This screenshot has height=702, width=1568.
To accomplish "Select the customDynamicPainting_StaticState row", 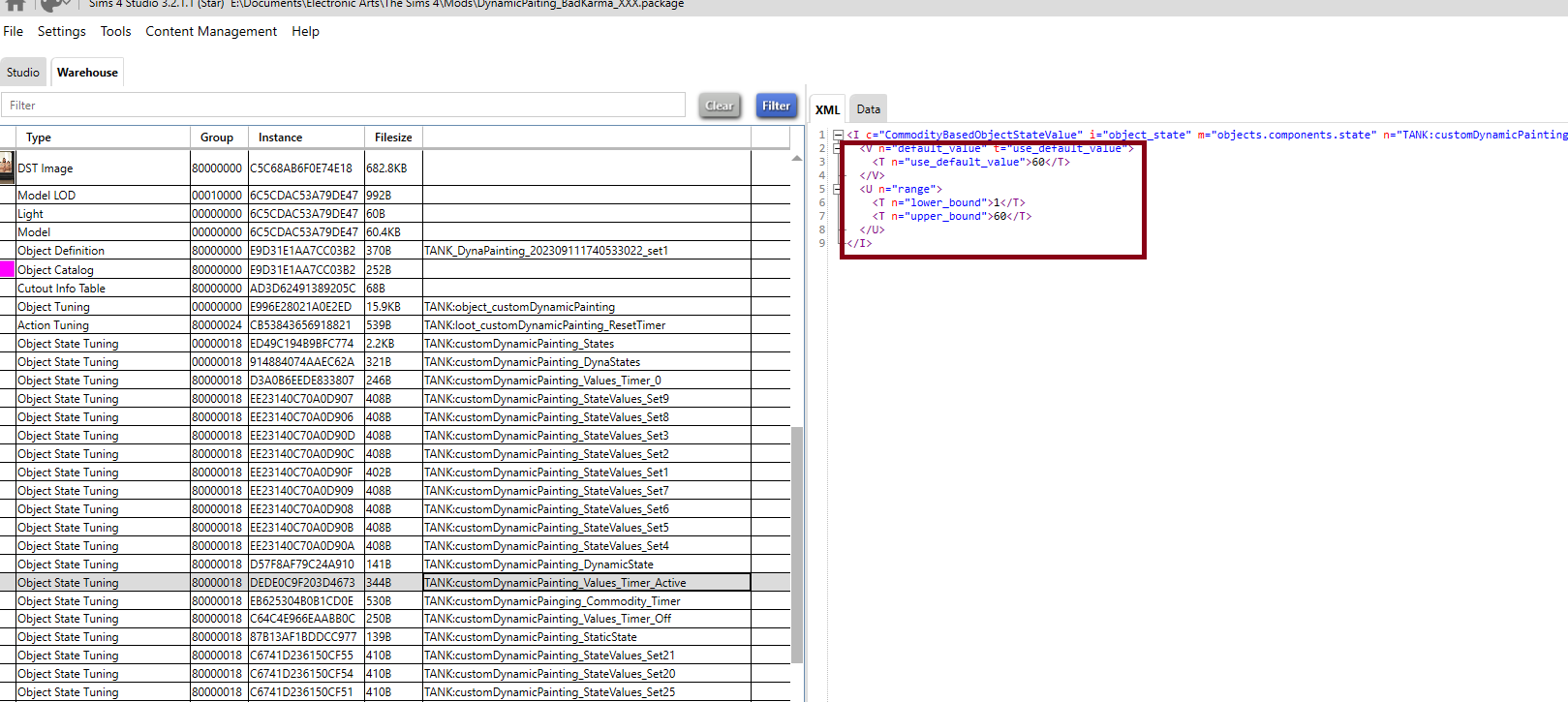I will (395, 636).
